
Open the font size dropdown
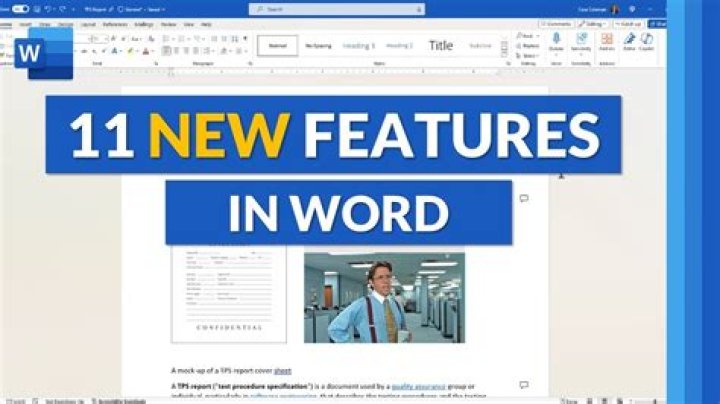(x=104, y=38)
